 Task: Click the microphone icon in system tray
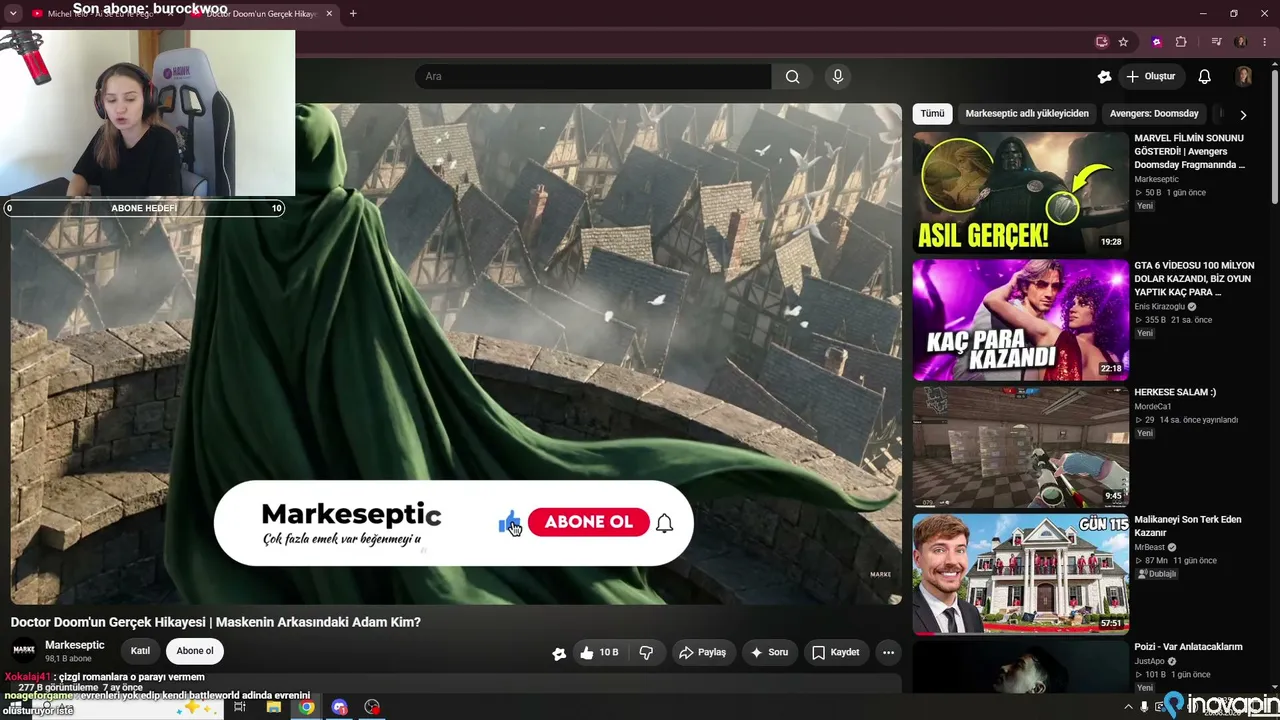[1144, 707]
